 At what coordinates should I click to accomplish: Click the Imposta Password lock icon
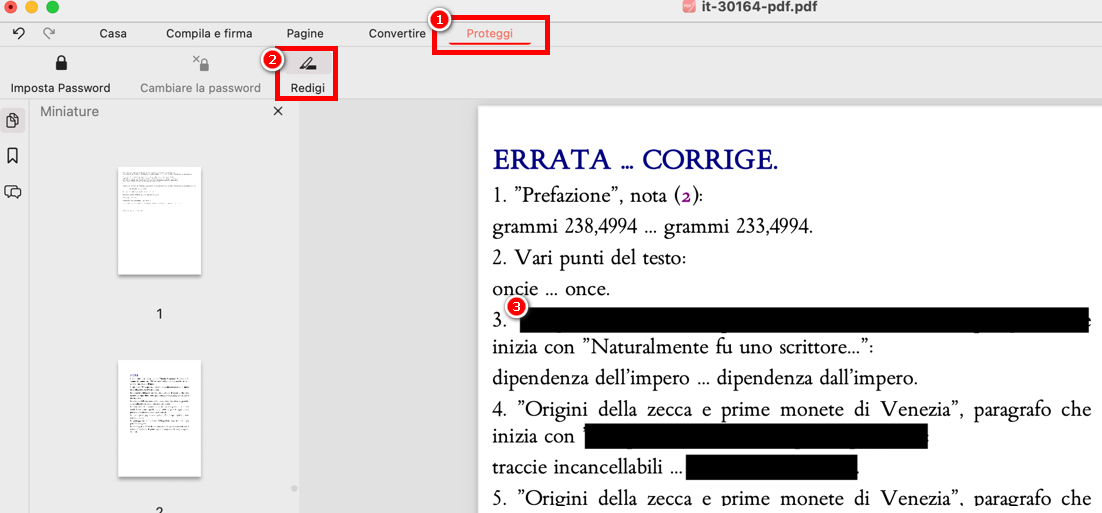(61, 64)
